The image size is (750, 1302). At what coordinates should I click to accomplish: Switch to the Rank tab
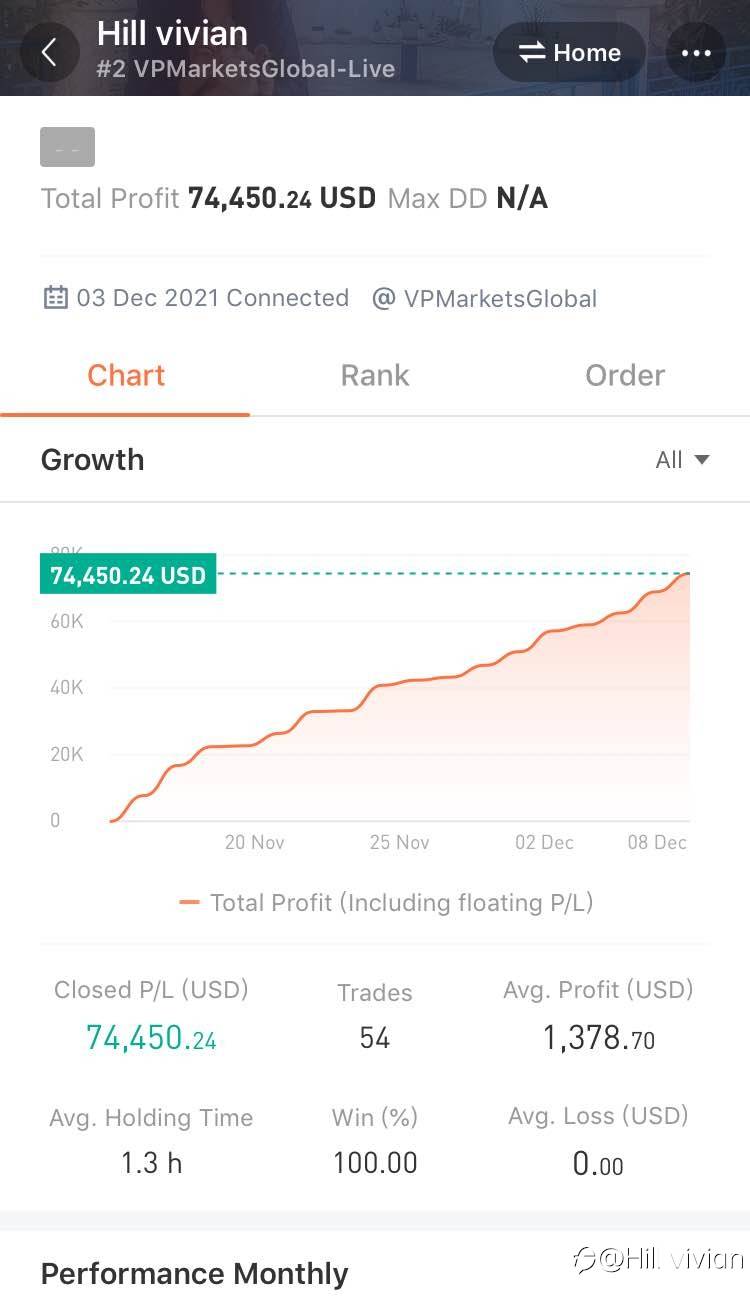pyautogui.click(x=375, y=376)
